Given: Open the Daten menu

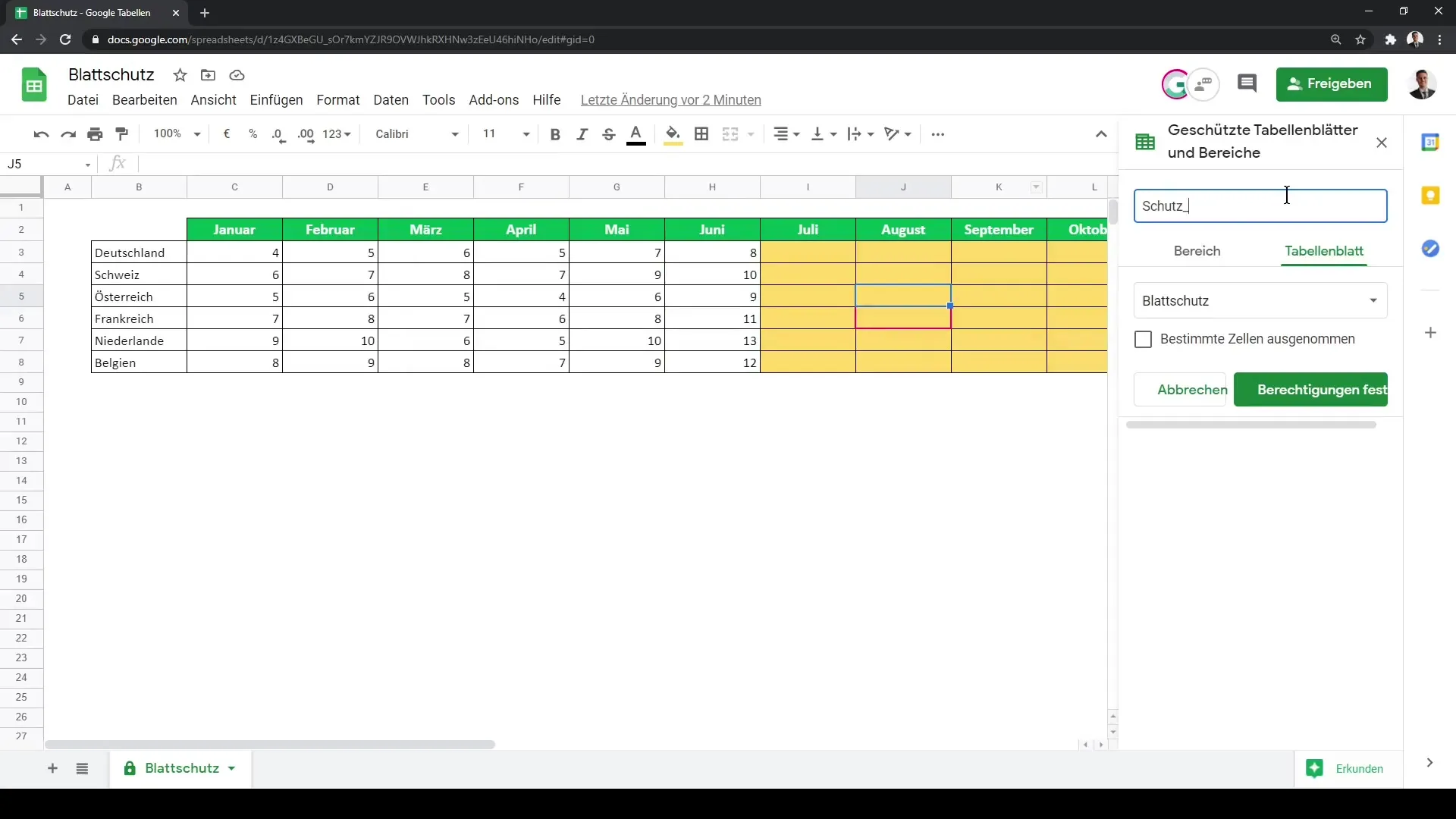Looking at the screenshot, I should [391, 100].
